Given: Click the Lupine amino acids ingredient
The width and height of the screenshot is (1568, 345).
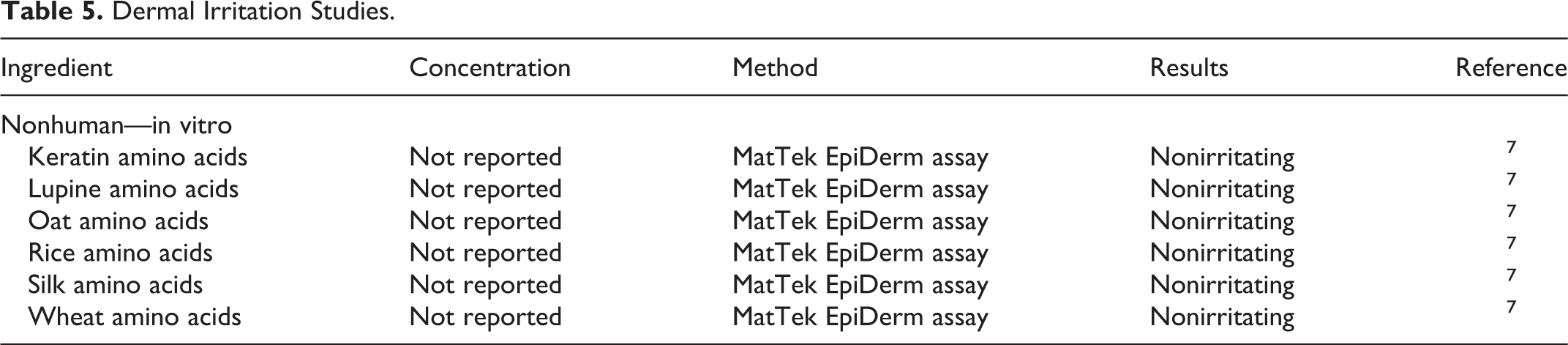Looking at the screenshot, I should 133,189.
